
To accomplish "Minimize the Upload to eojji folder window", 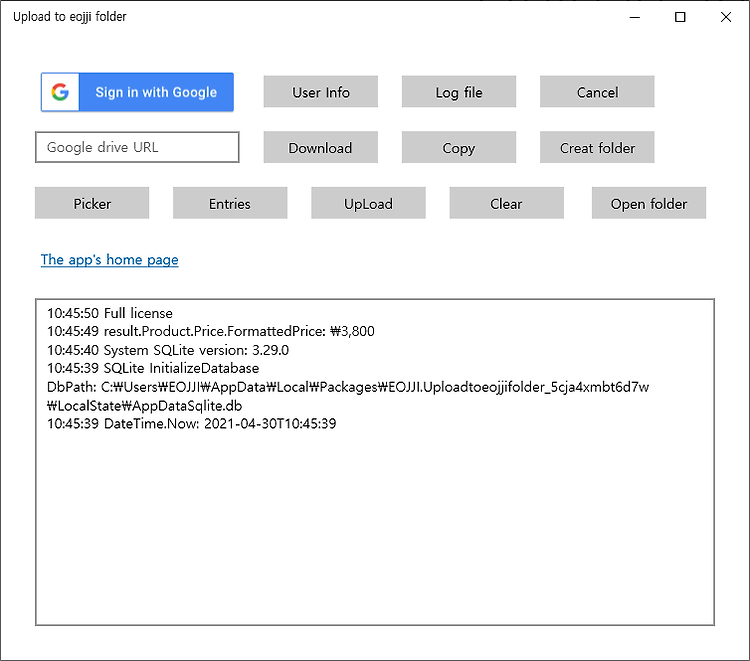I will click(635, 17).
